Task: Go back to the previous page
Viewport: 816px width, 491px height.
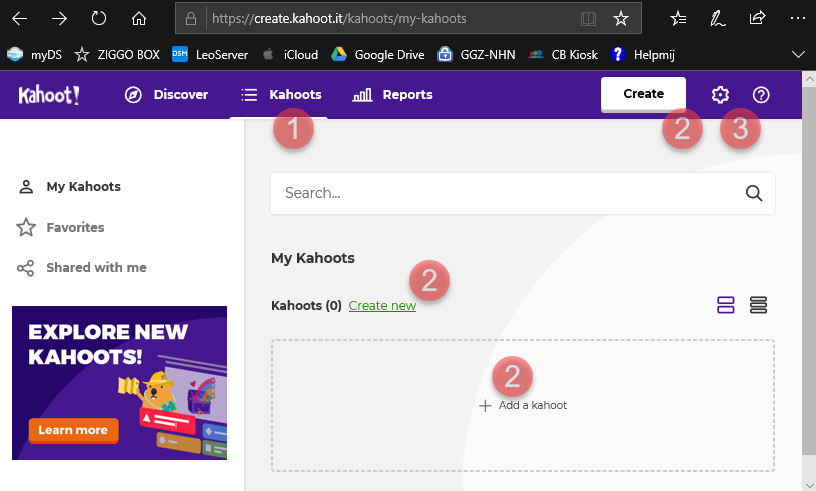Action: [x=19, y=19]
